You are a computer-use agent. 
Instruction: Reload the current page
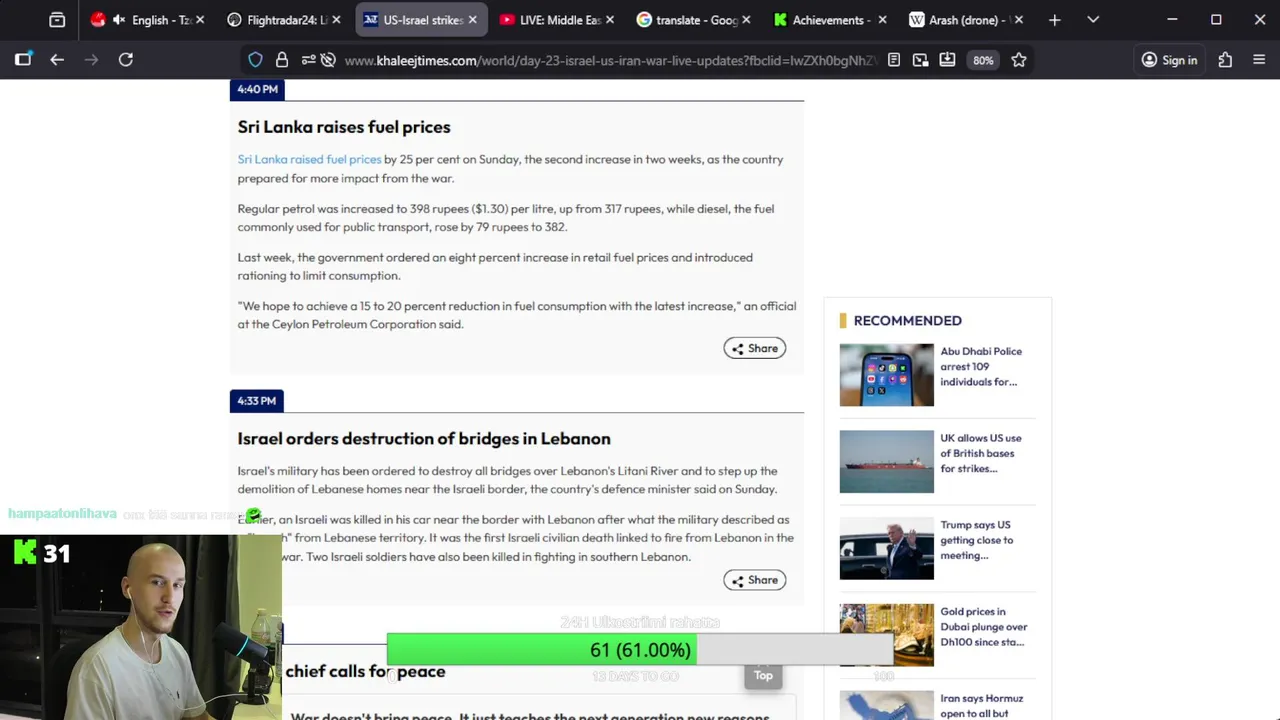click(126, 60)
